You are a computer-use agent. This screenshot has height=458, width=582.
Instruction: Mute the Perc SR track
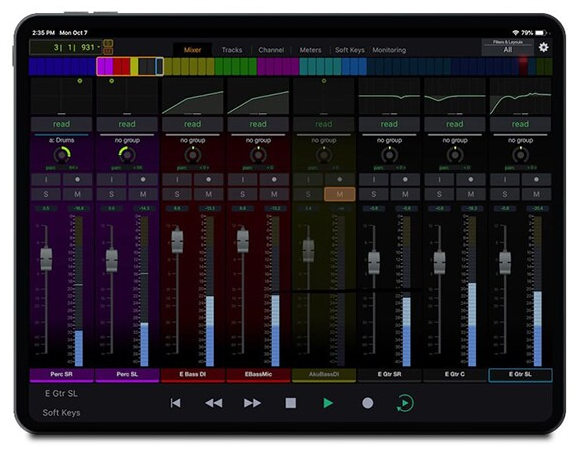click(x=77, y=194)
